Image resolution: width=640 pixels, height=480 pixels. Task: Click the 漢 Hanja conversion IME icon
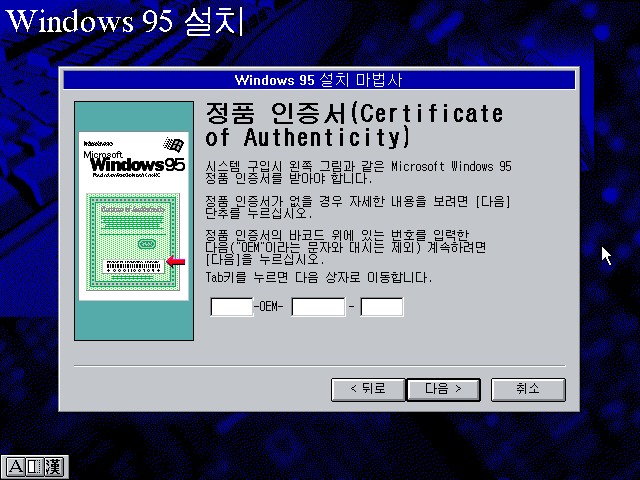(x=53, y=467)
